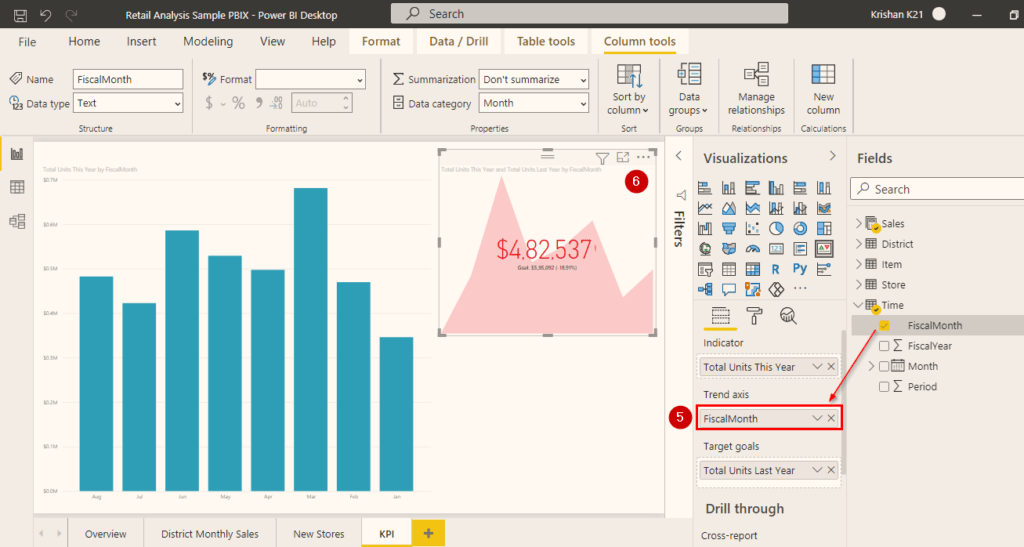The height and width of the screenshot is (547, 1024).
Task: Undo the last action
Action: pos(46,14)
